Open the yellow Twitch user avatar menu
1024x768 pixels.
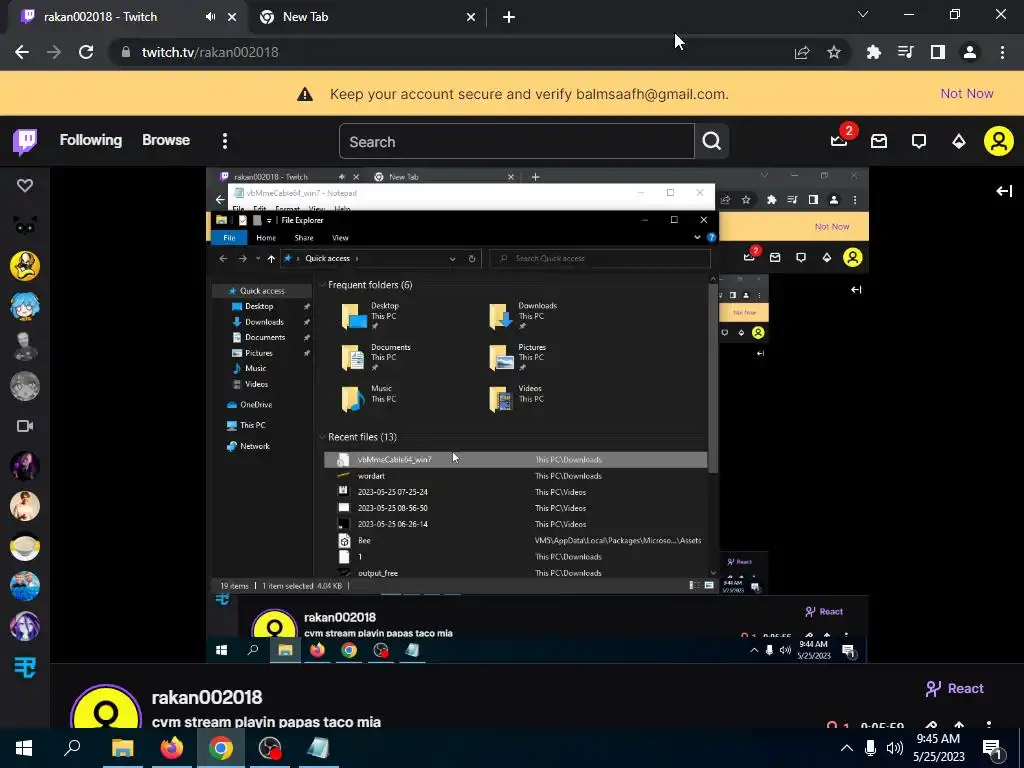click(999, 141)
